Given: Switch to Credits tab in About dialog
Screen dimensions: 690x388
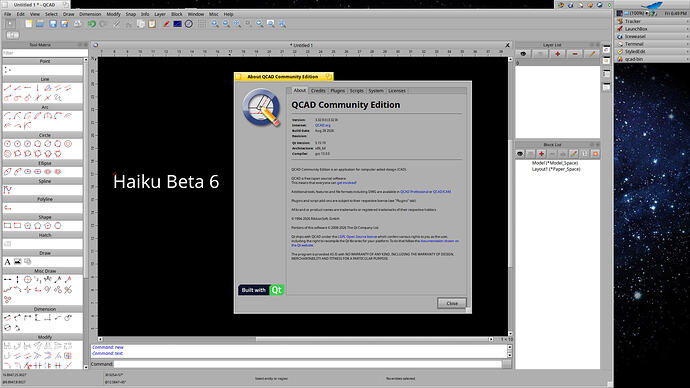Looking at the screenshot, I should (x=318, y=91).
